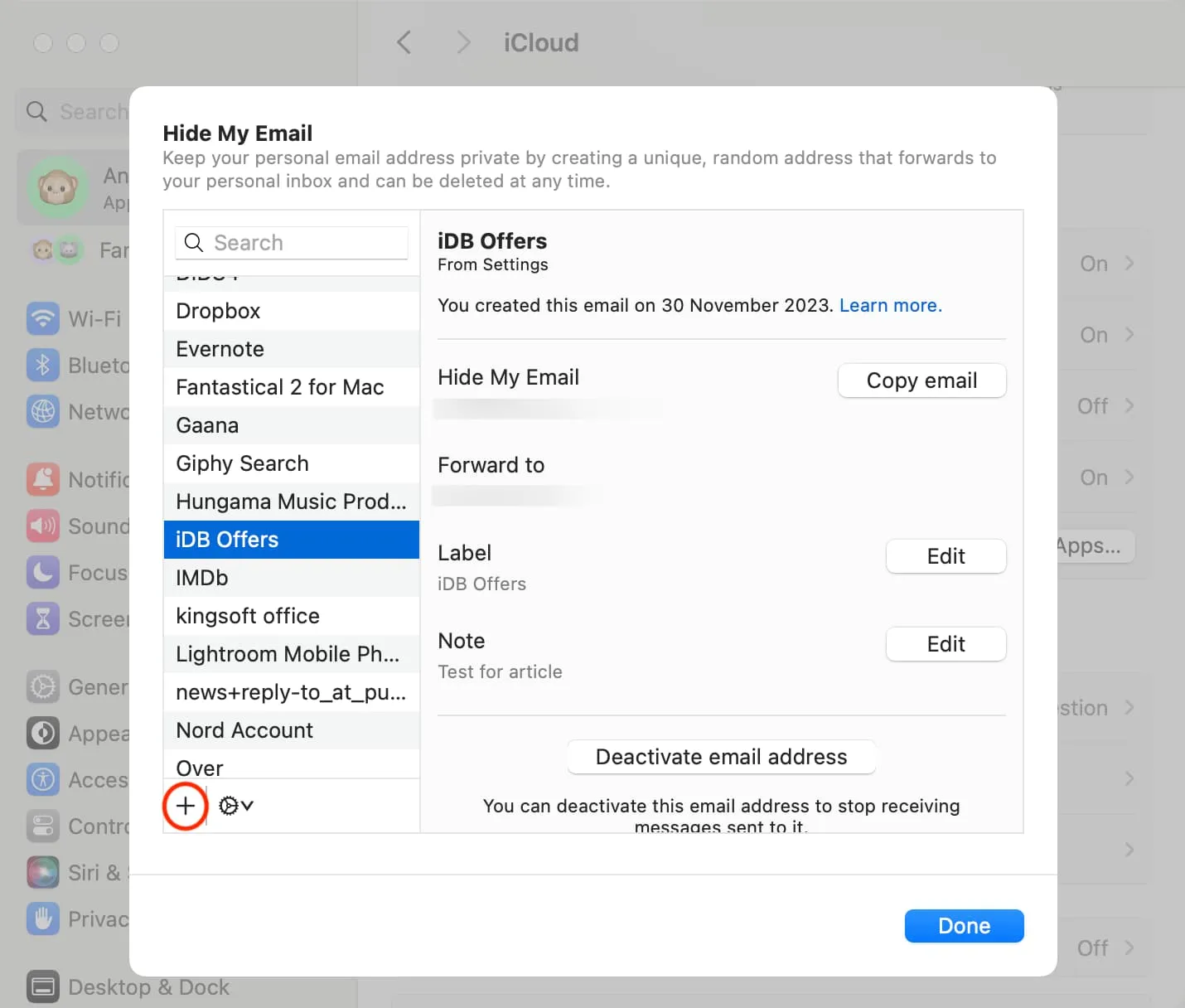This screenshot has width=1185, height=1008.
Task: Open the Learn more link
Action: (891, 305)
